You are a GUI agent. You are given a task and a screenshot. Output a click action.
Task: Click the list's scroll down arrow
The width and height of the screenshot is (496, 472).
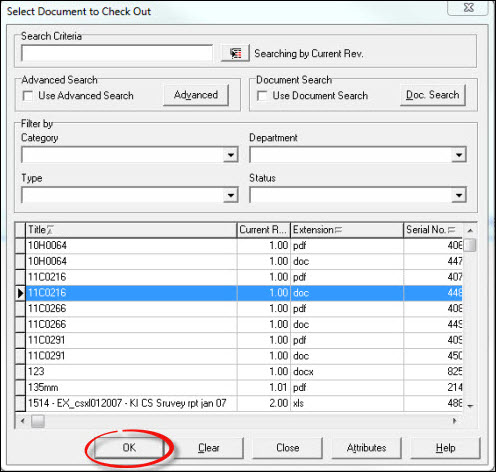470,406
